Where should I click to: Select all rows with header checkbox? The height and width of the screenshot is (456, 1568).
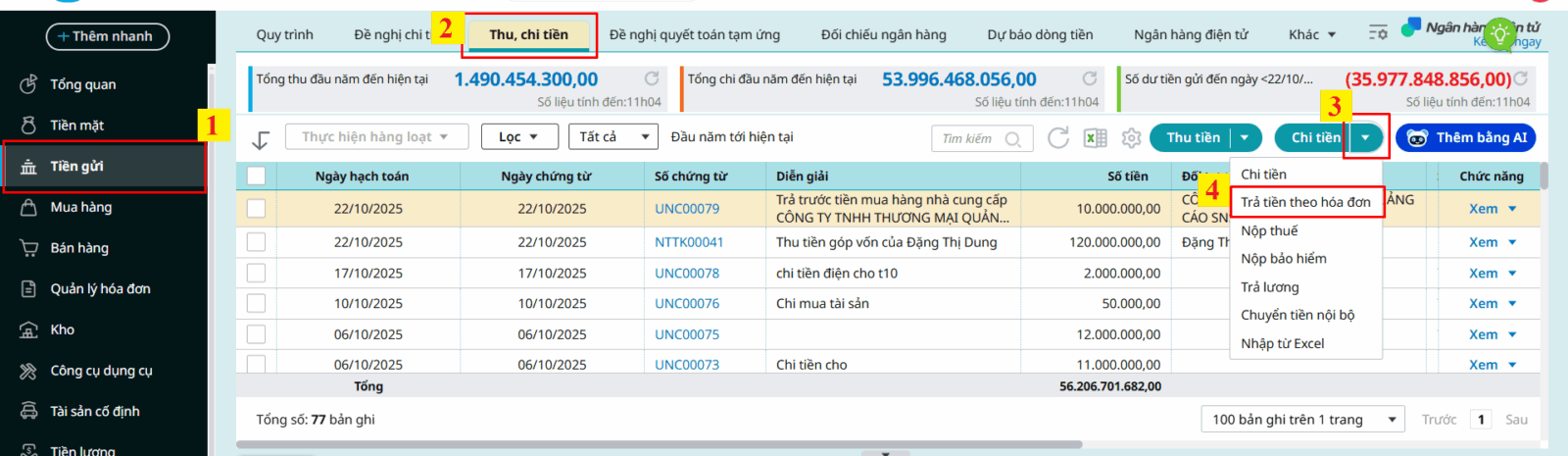(x=256, y=176)
